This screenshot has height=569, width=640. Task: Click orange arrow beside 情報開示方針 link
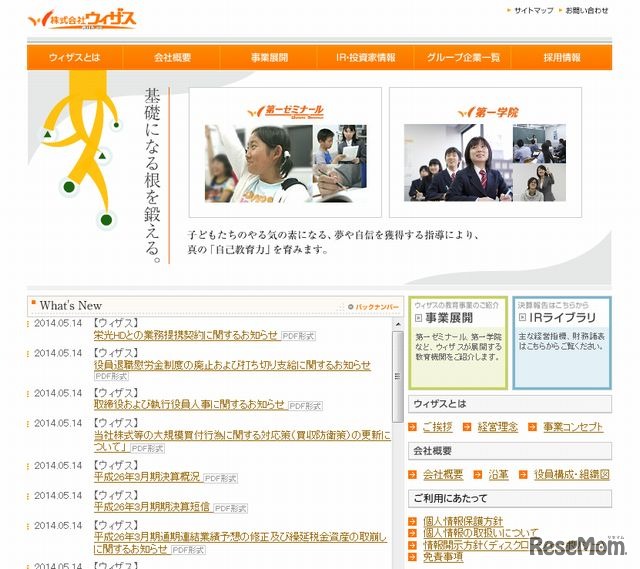(x=413, y=545)
